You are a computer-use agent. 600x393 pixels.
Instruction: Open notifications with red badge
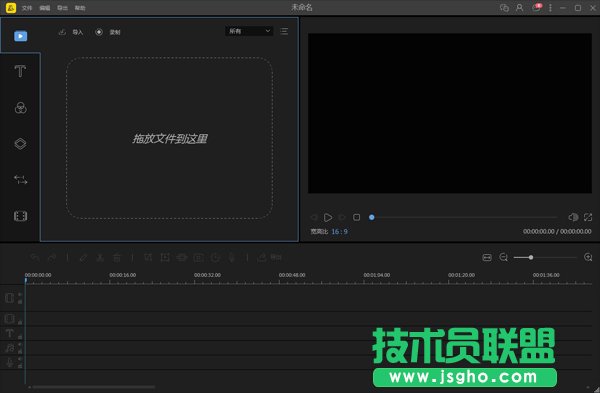point(536,8)
